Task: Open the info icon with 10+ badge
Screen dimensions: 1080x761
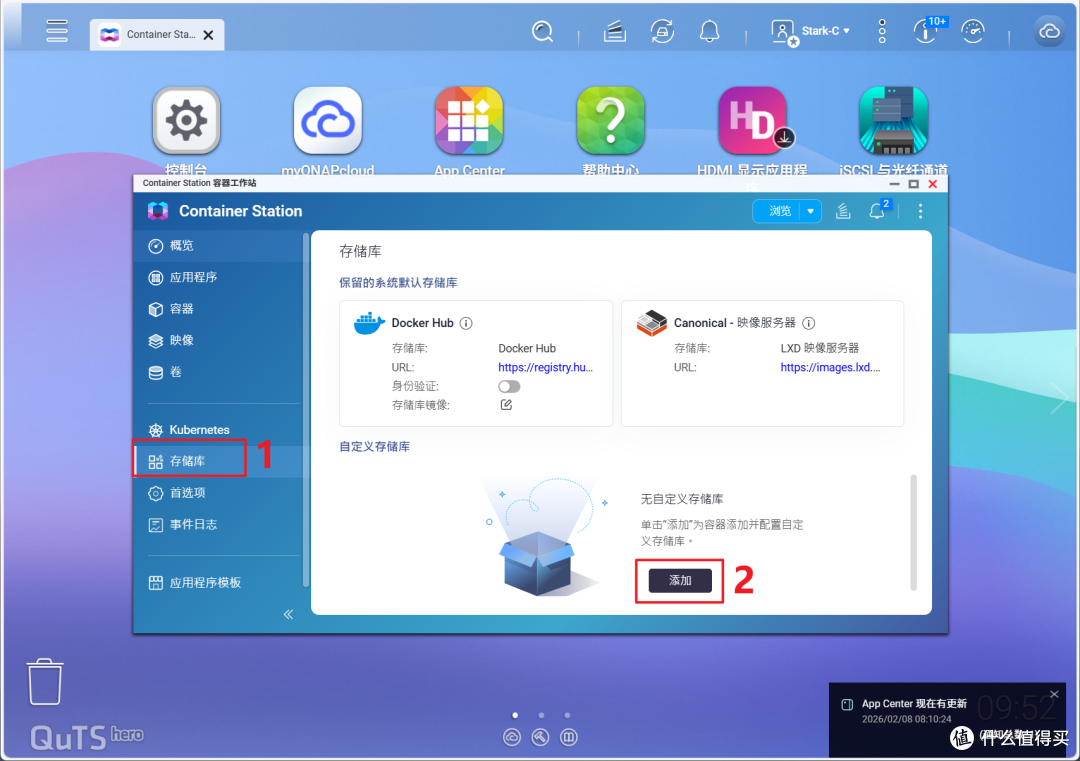Action: point(927,30)
